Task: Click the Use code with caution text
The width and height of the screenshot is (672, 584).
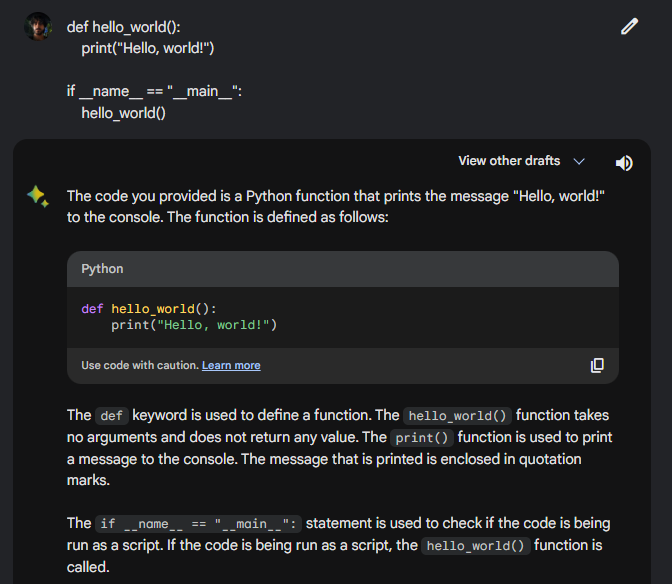Action: tap(139, 365)
